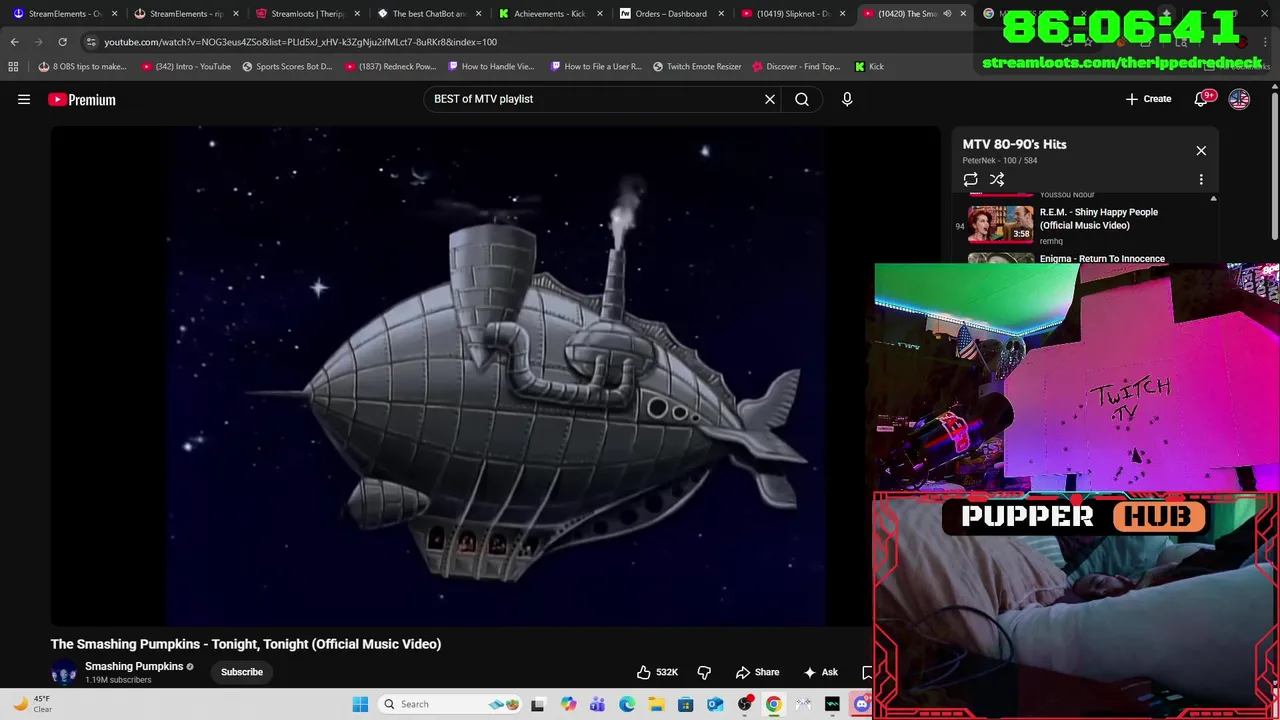Open Windows Start menu
The height and width of the screenshot is (720, 1280).
(x=360, y=704)
